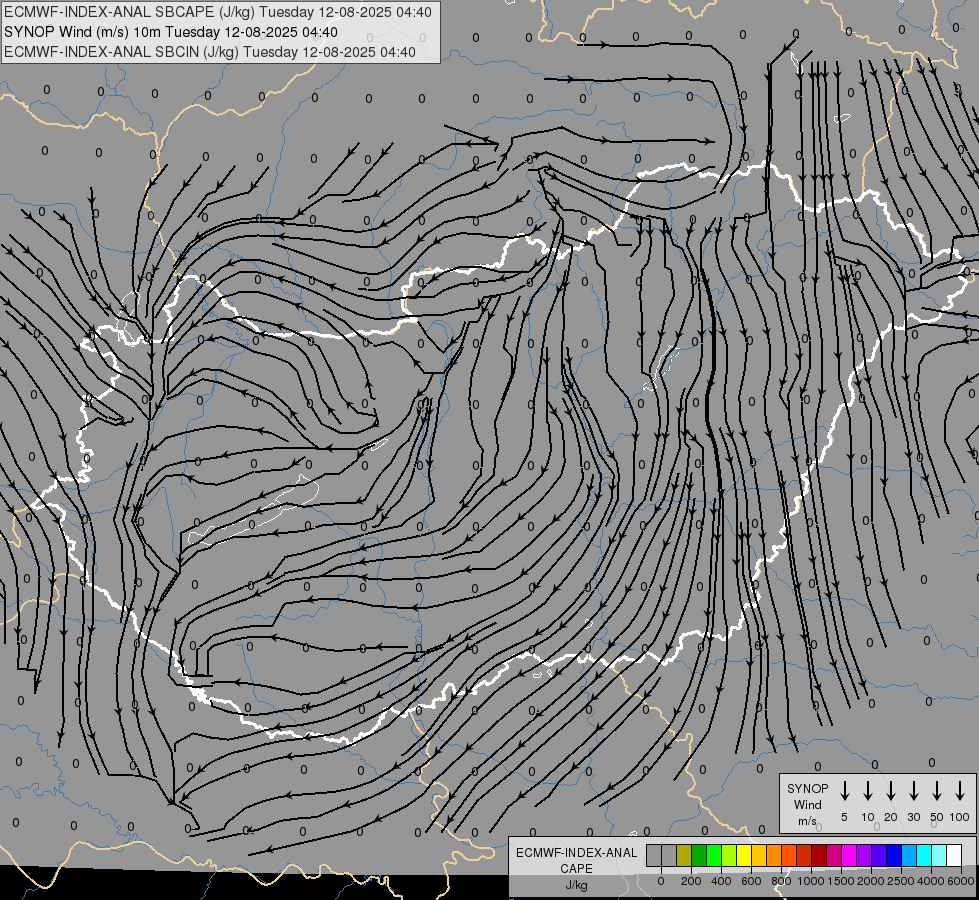979x900 pixels.
Task: Click the SYNOP label in wind legend
Action: (807, 788)
